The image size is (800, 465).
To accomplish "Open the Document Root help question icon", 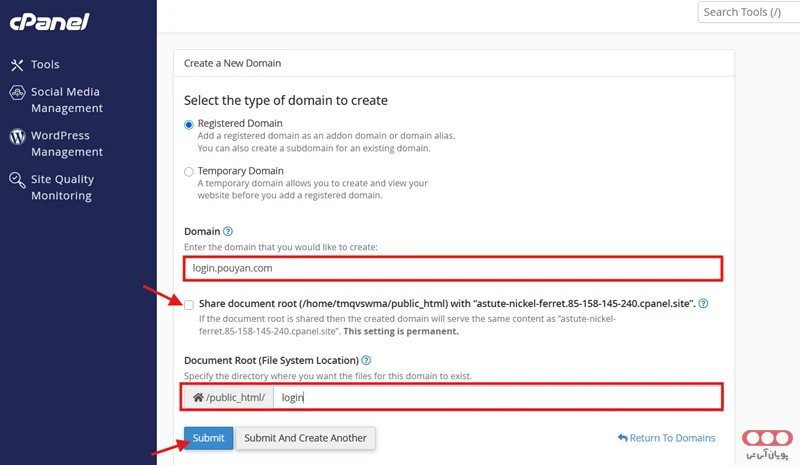I will [x=366, y=360].
